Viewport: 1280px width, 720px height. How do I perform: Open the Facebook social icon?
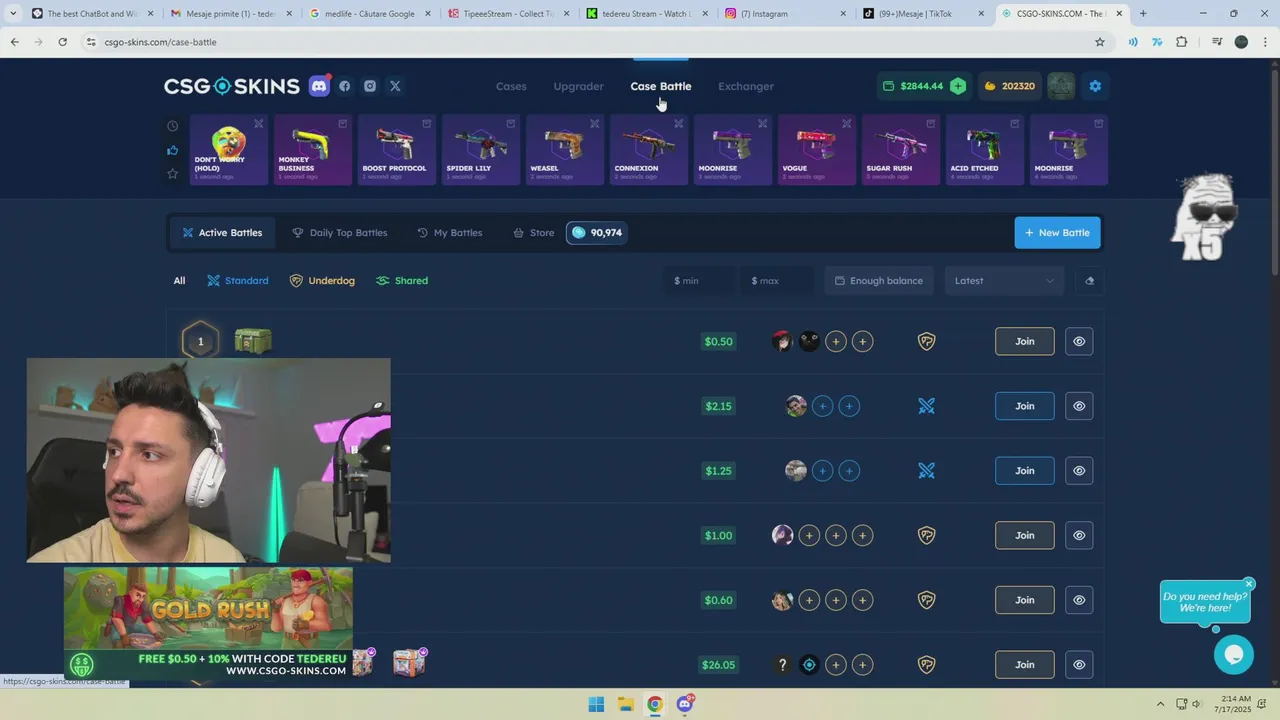pos(345,86)
